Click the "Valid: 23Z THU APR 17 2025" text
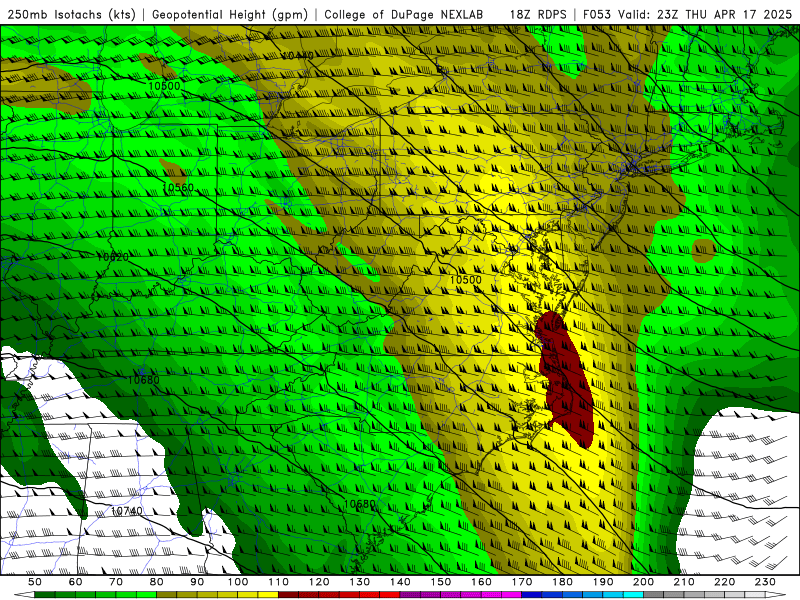Screen dimensions: 800x600 point(705,14)
